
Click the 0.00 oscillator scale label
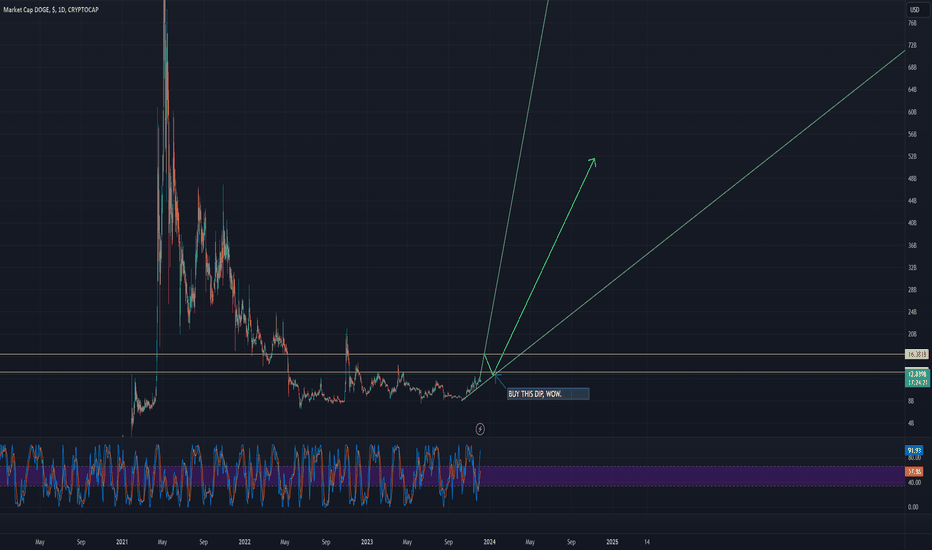(x=914, y=507)
